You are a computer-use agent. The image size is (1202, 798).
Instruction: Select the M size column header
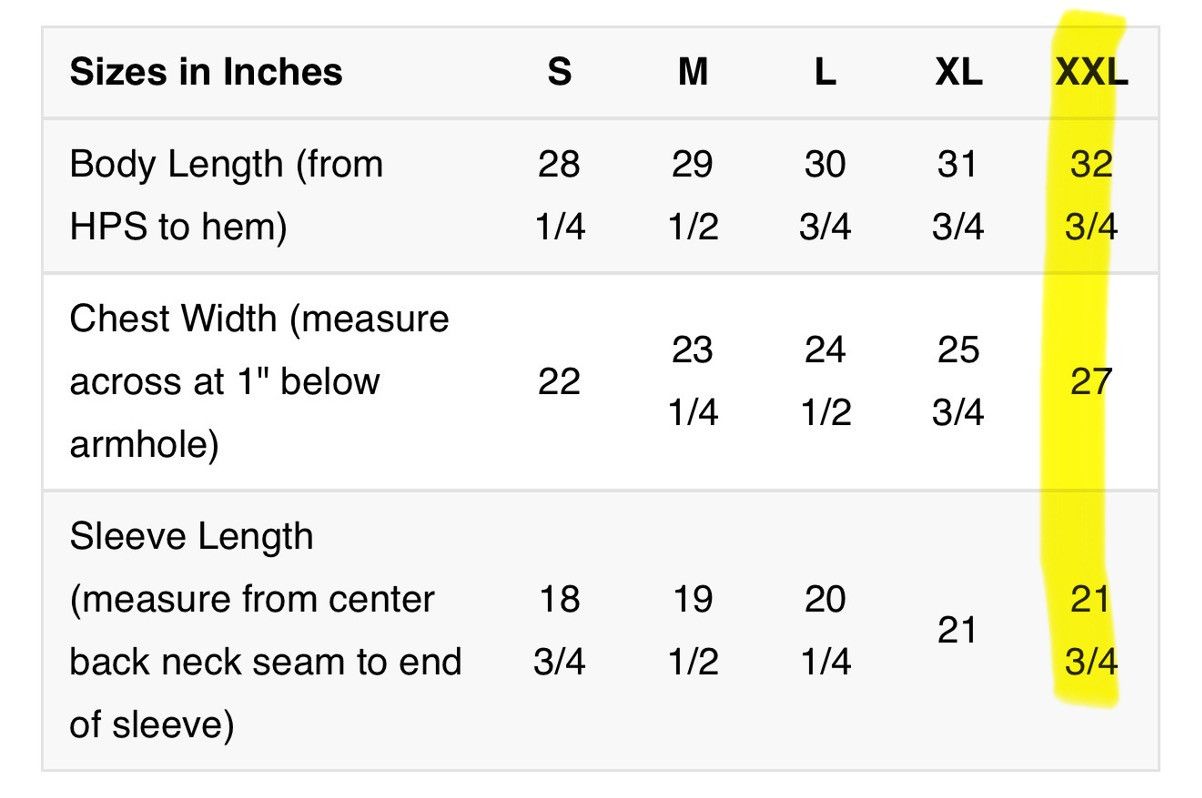[692, 72]
